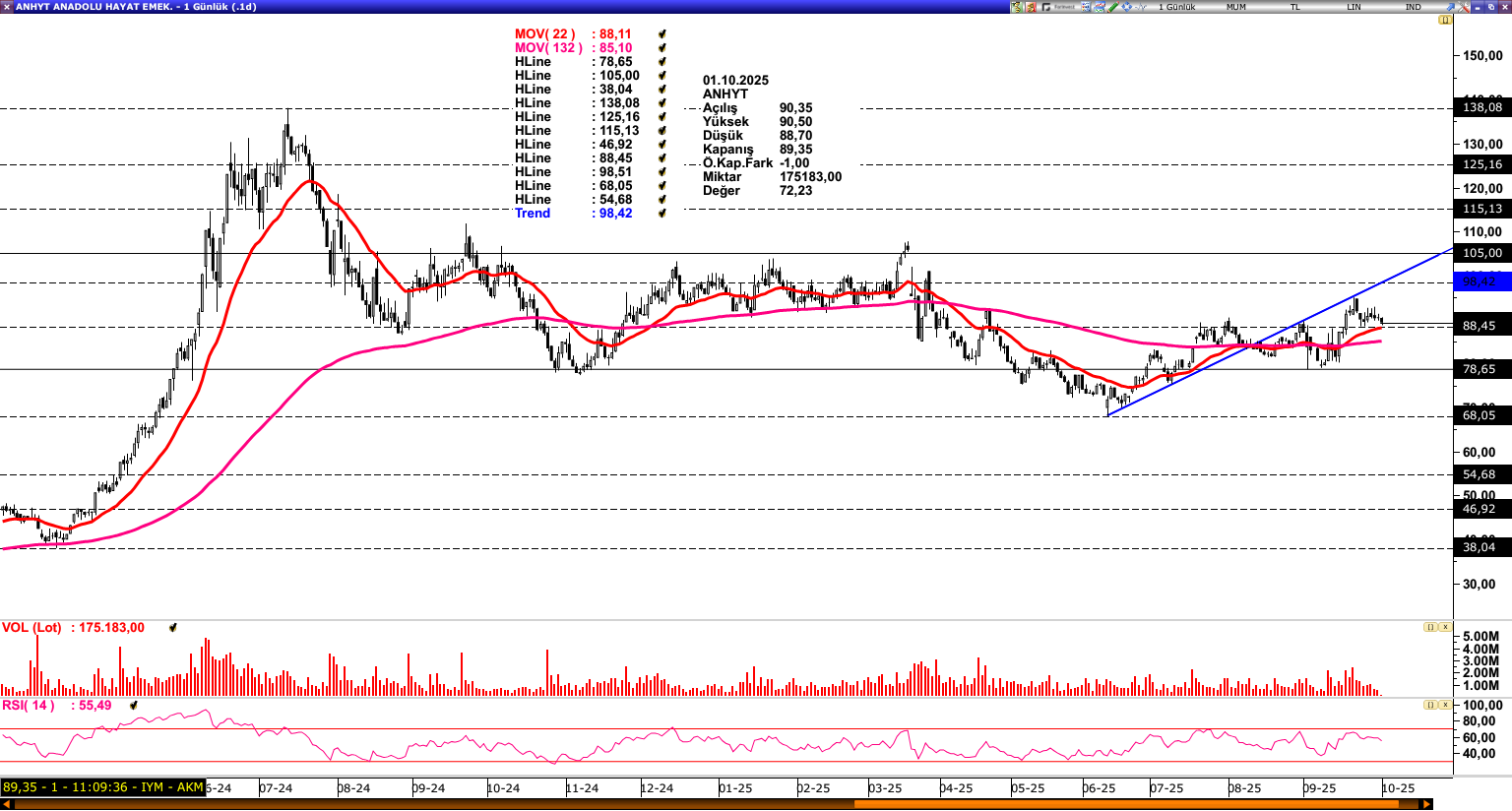The height and width of the screenshot is (811, 1512).
Task: Click the heartbeat line indicator icon
Action: tap(1141, 7)
